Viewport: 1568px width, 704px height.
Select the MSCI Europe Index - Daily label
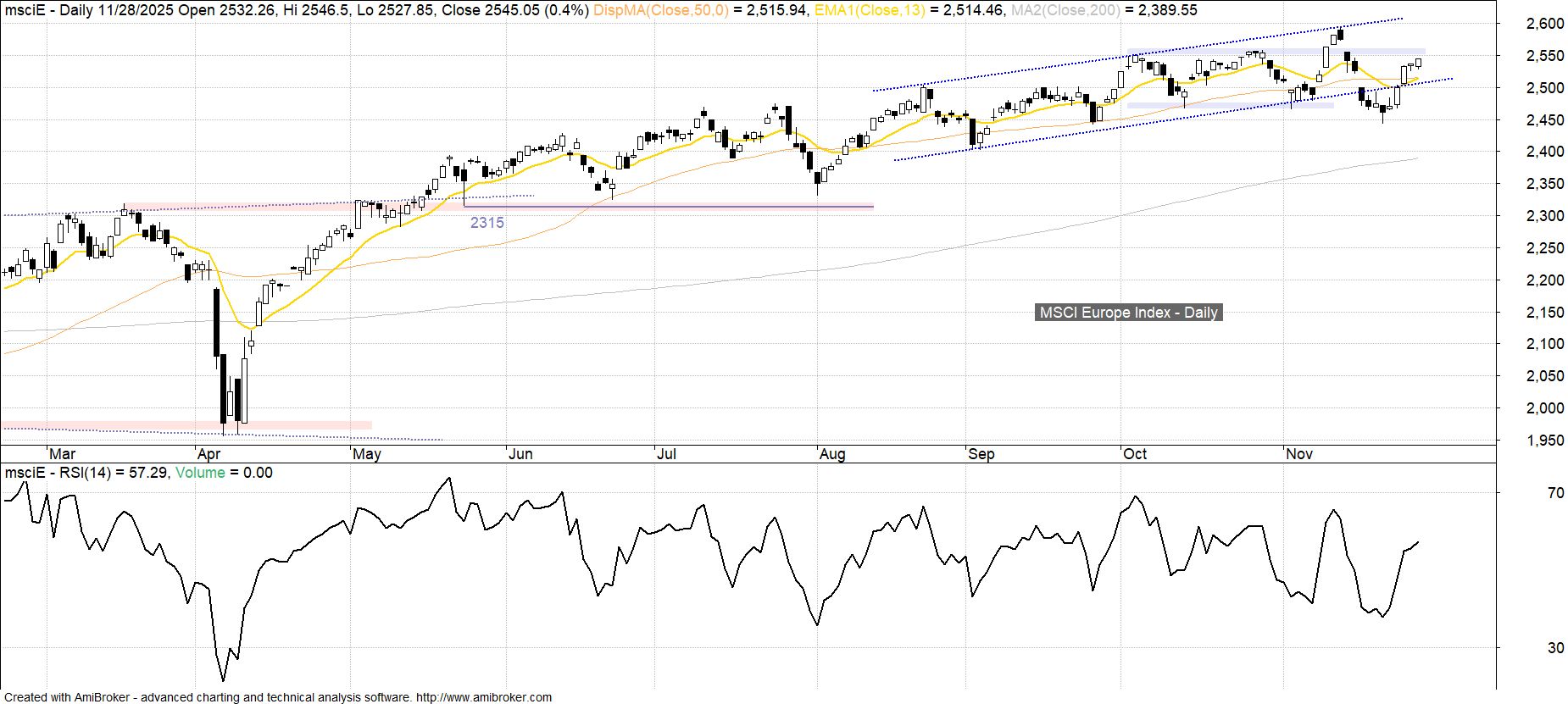pyautogui.click(x=1128, y=313)
